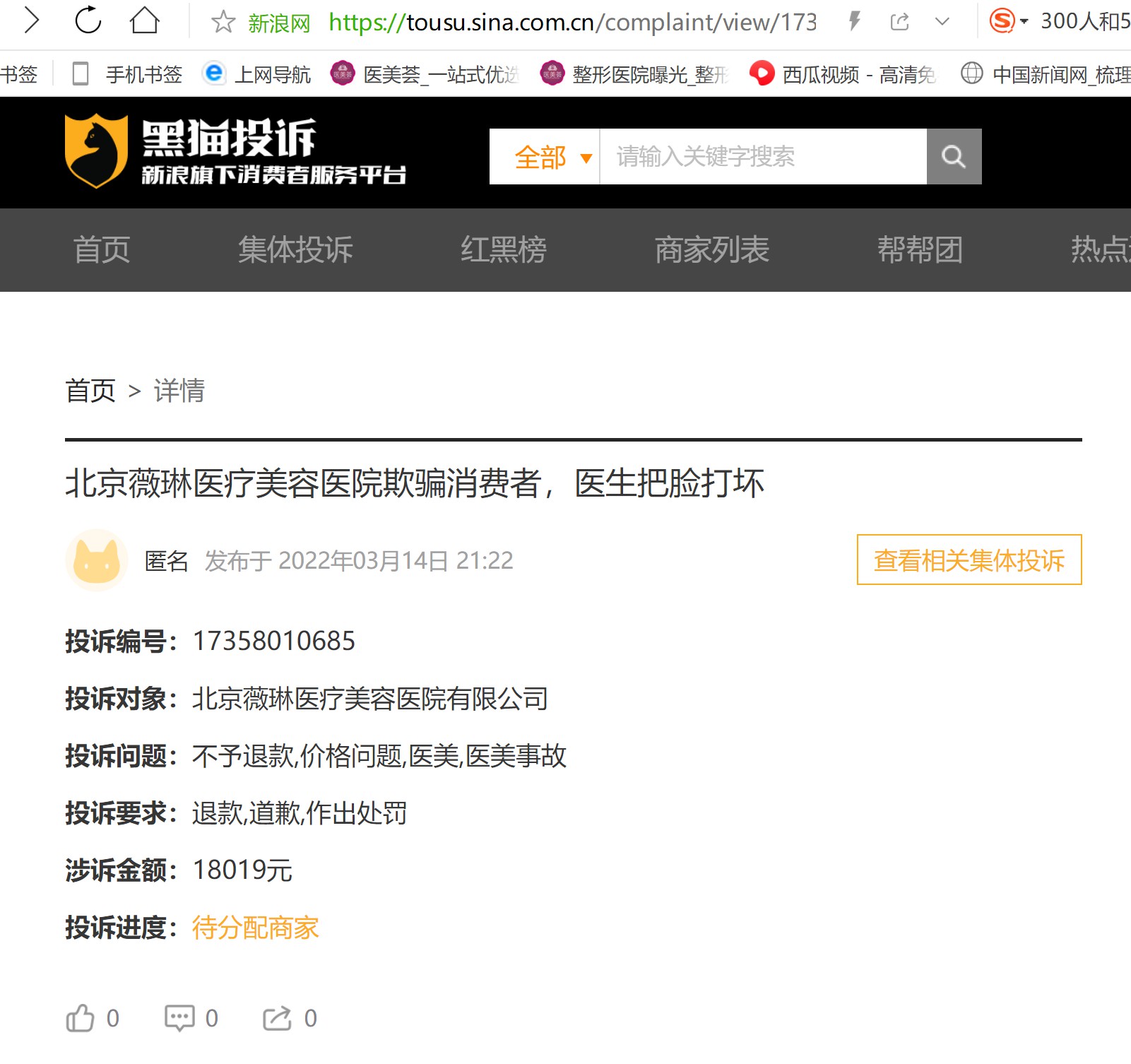Reload the page with refresh icon
Viewport: 1131px width, 1064px height.
pos(88,20)
